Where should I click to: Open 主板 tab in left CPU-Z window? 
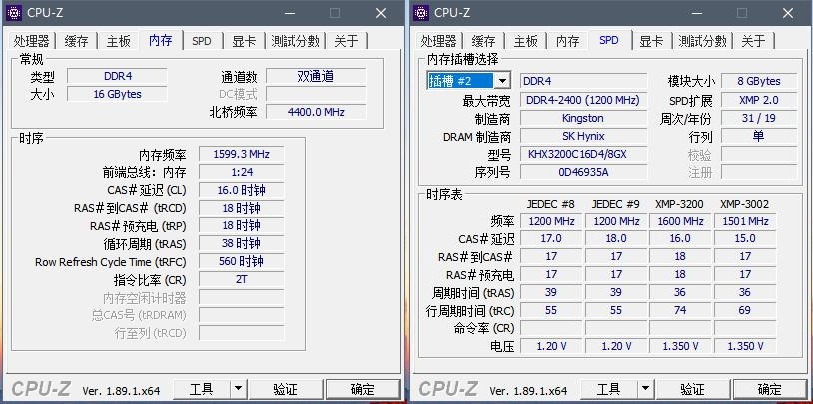pyautogui.click(x=119, y=41)
